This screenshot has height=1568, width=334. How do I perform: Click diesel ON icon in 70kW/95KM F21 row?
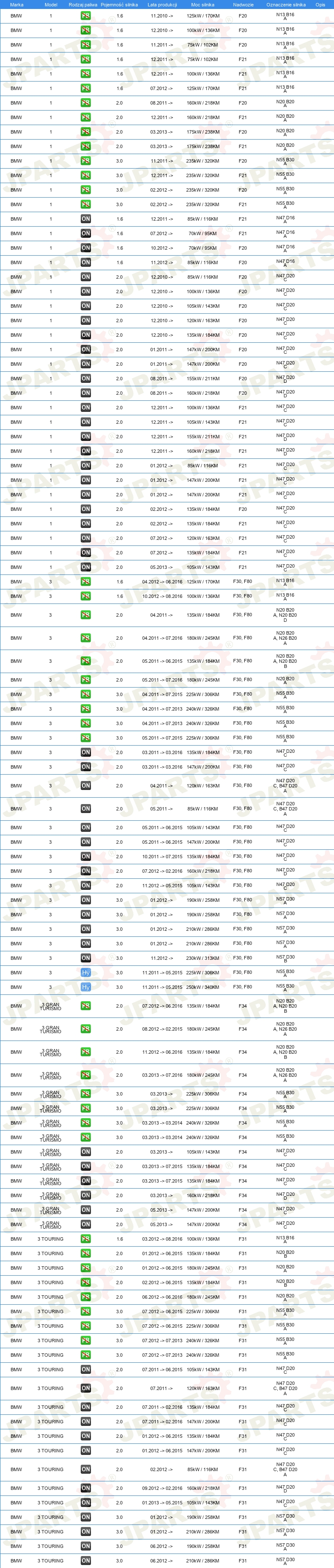tap(86, 234)
